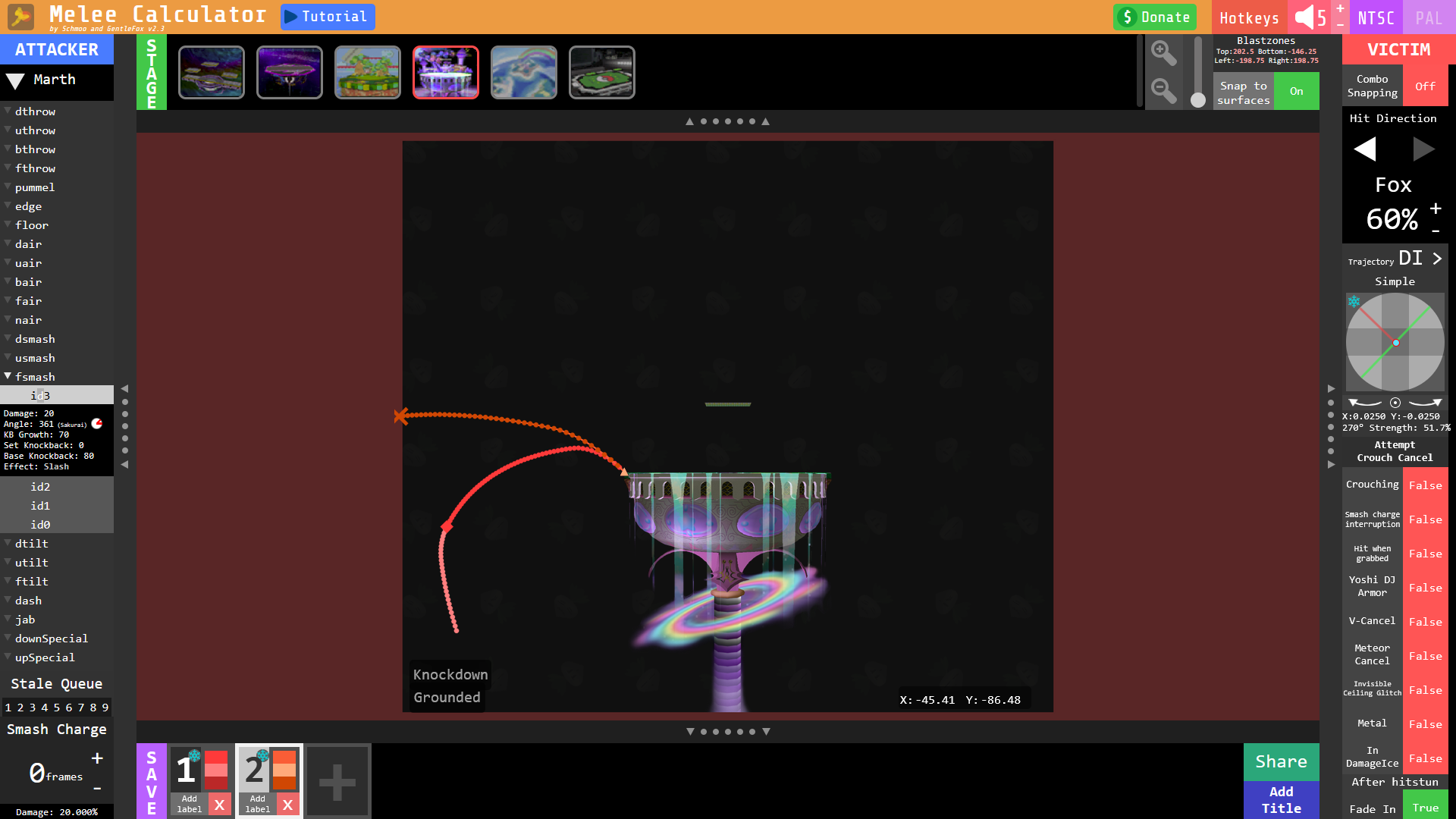
Task: Switch to PAL version
Action: coord(1429,17)
